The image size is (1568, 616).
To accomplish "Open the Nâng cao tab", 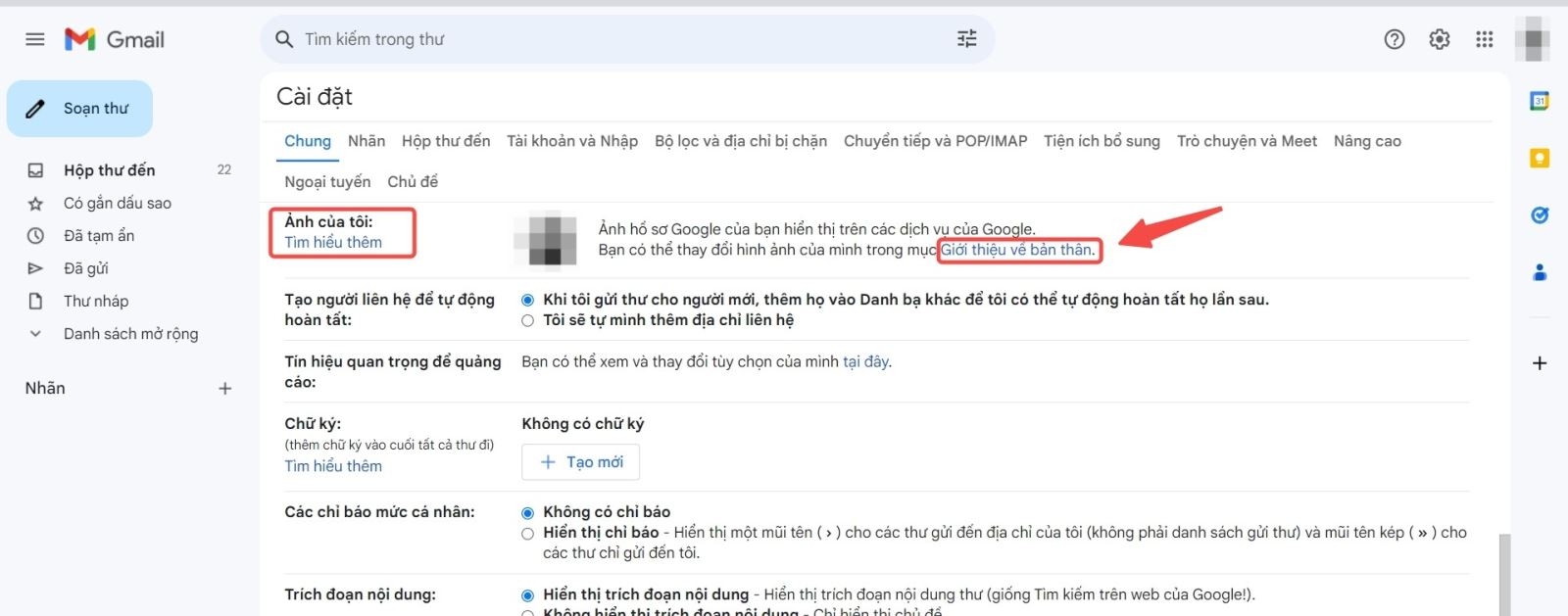I will click(x=1367, y=141).
